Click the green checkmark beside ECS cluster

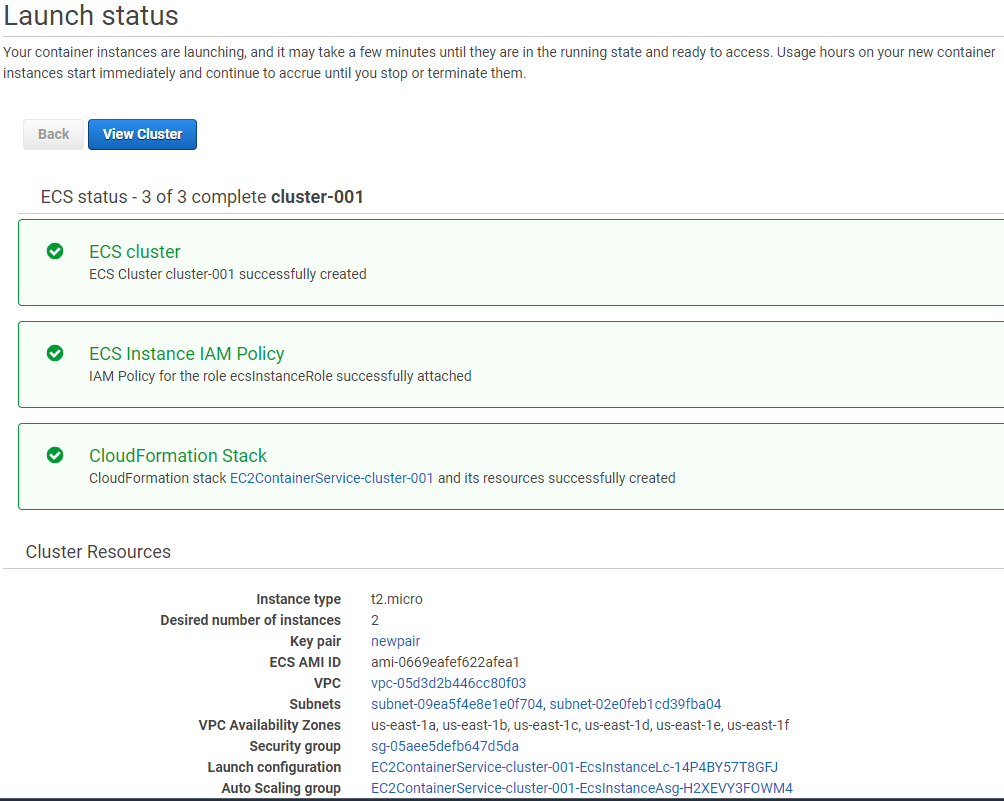point(55,251)
